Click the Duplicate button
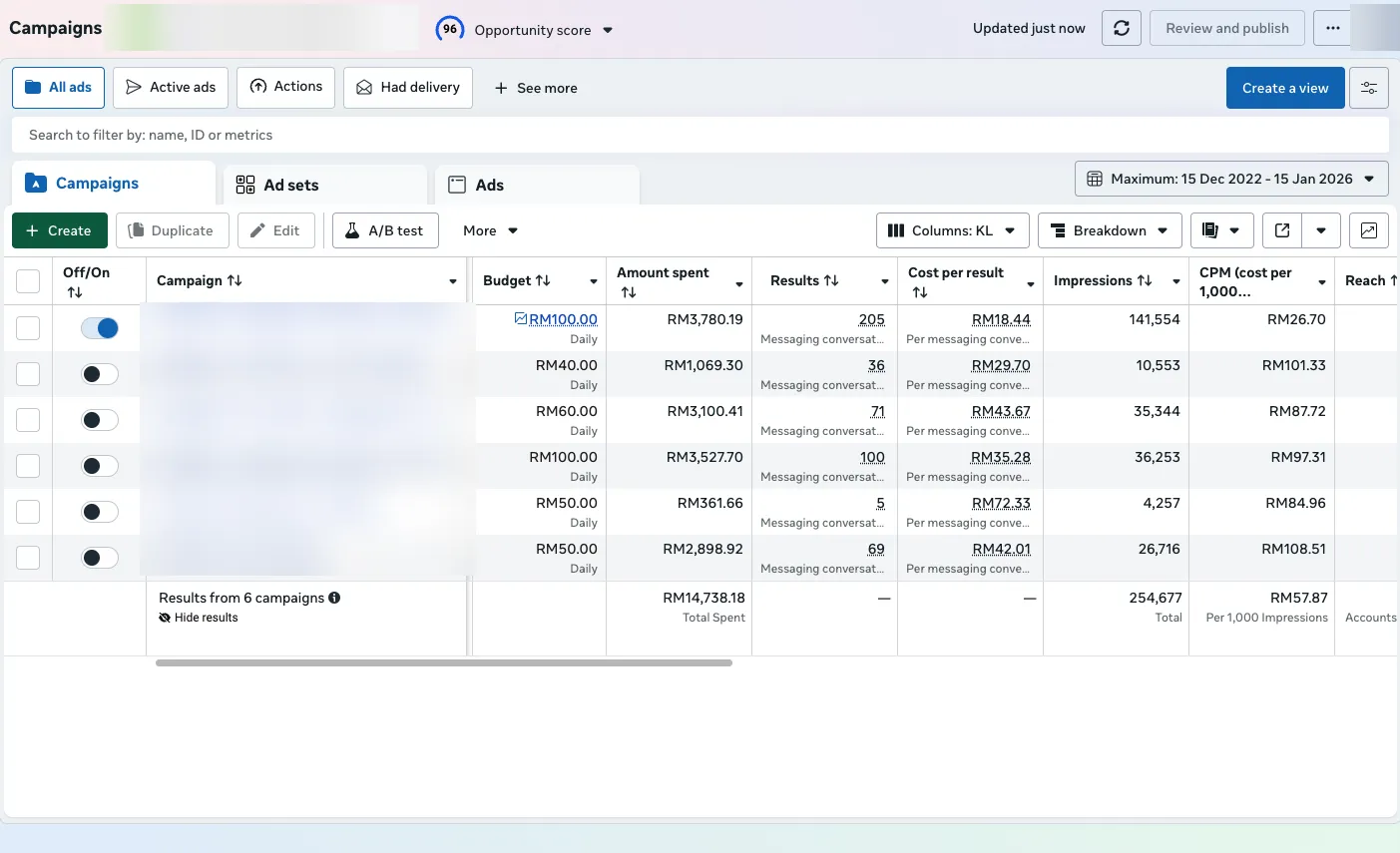Image resolution: width=1400 pixels, height=853 pixels. [173, 230]
